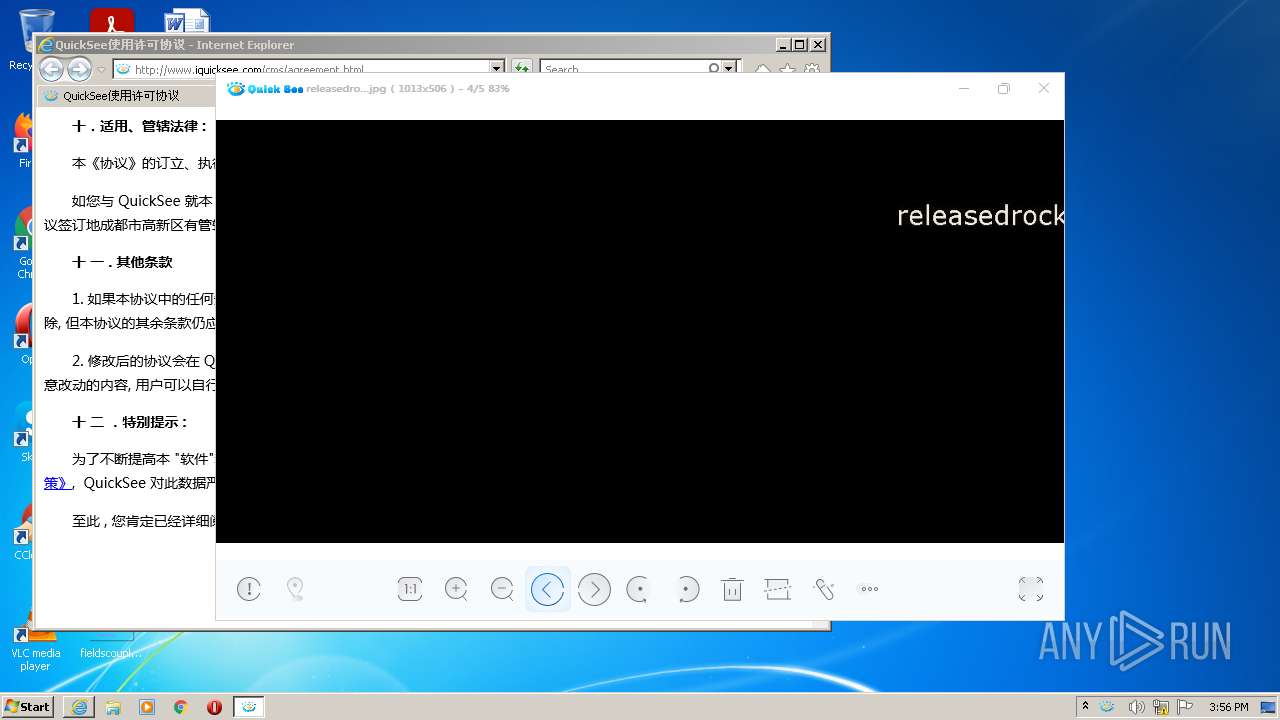This screenshot has height=720, width=1280.
Task: Rotate image counterclockwise
Action: coord(639,589)
